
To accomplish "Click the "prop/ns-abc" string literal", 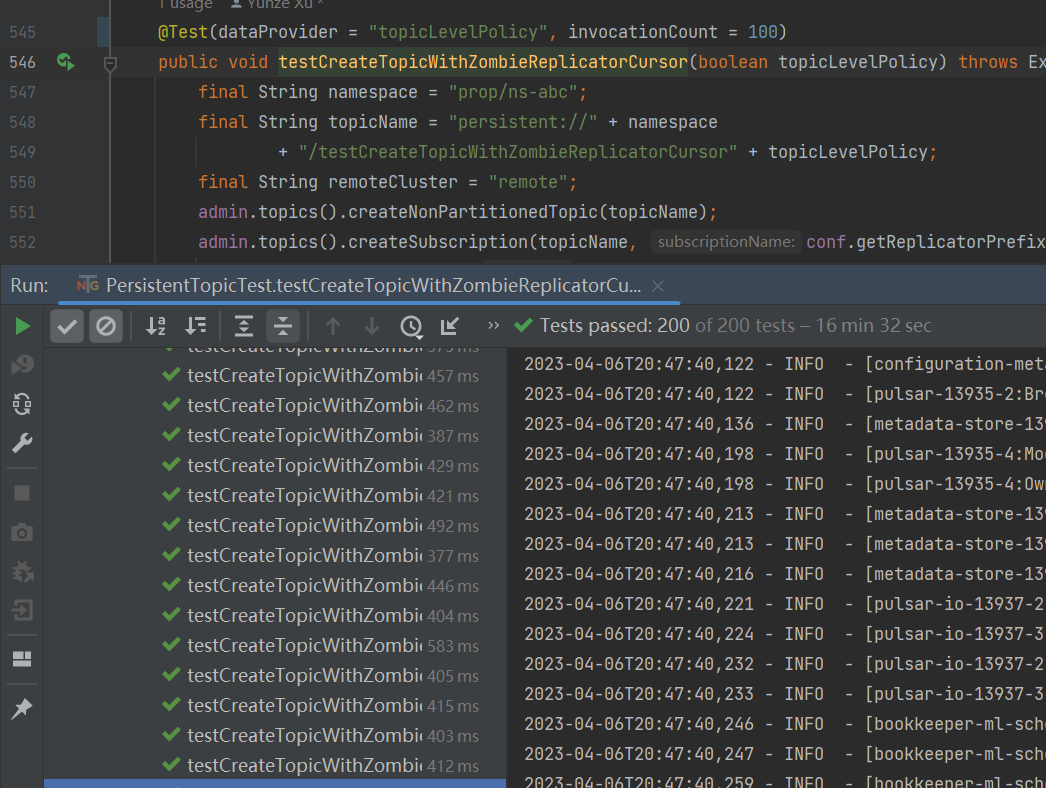I will (x=512, y=92).
